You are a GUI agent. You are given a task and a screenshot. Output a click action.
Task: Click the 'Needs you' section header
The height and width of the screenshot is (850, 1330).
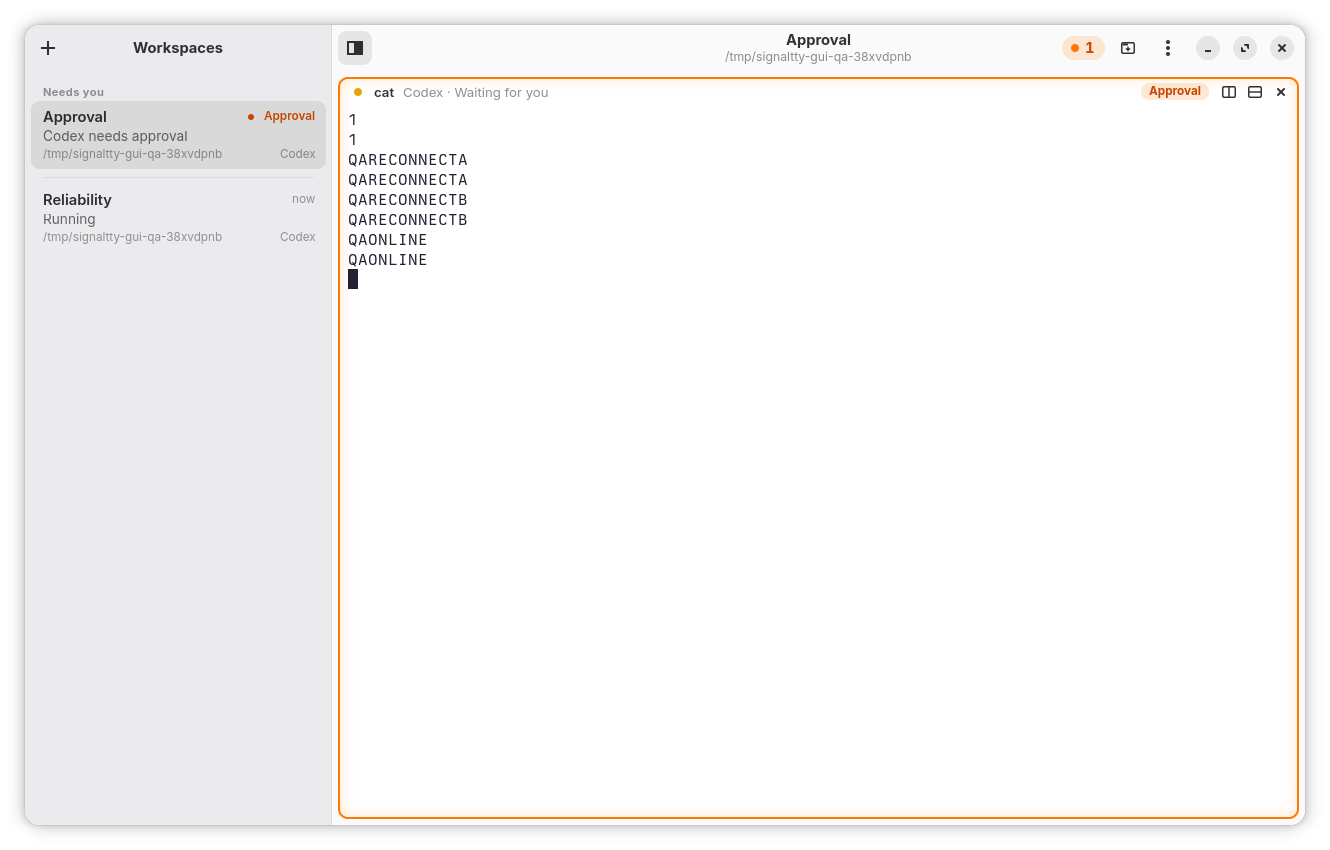73,92
